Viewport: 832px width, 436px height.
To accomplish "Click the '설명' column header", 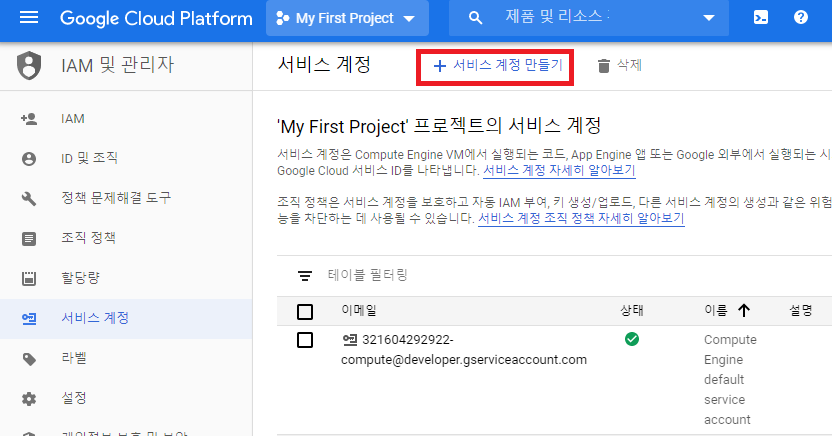I will point(800,310).
